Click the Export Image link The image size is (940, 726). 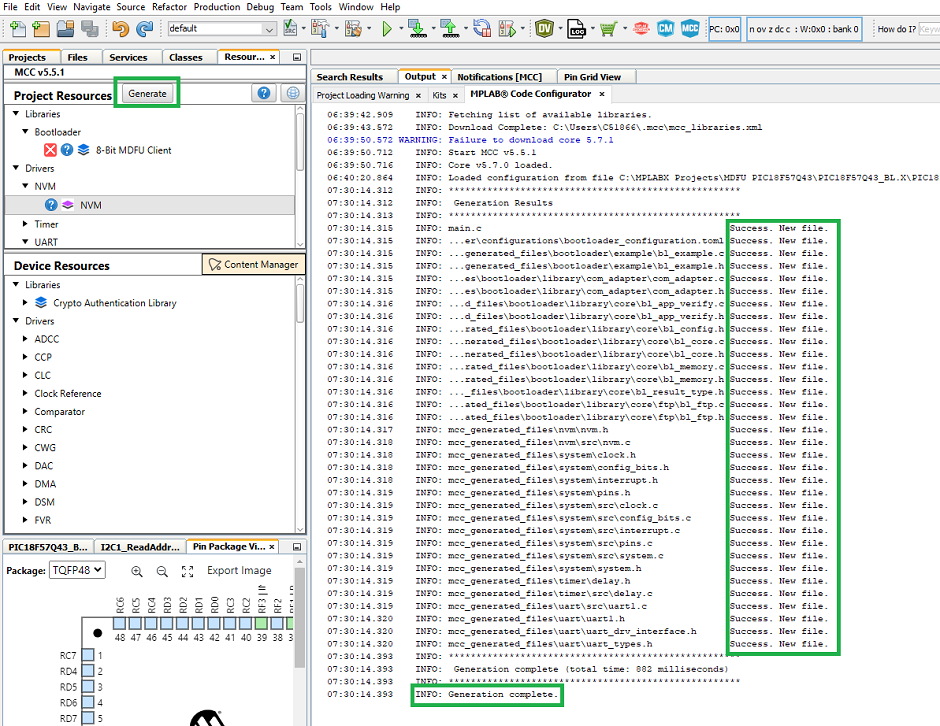(239, 571)
